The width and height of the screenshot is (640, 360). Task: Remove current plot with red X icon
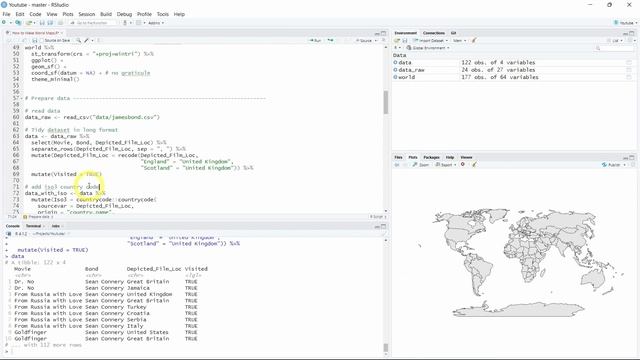[463, 164]
